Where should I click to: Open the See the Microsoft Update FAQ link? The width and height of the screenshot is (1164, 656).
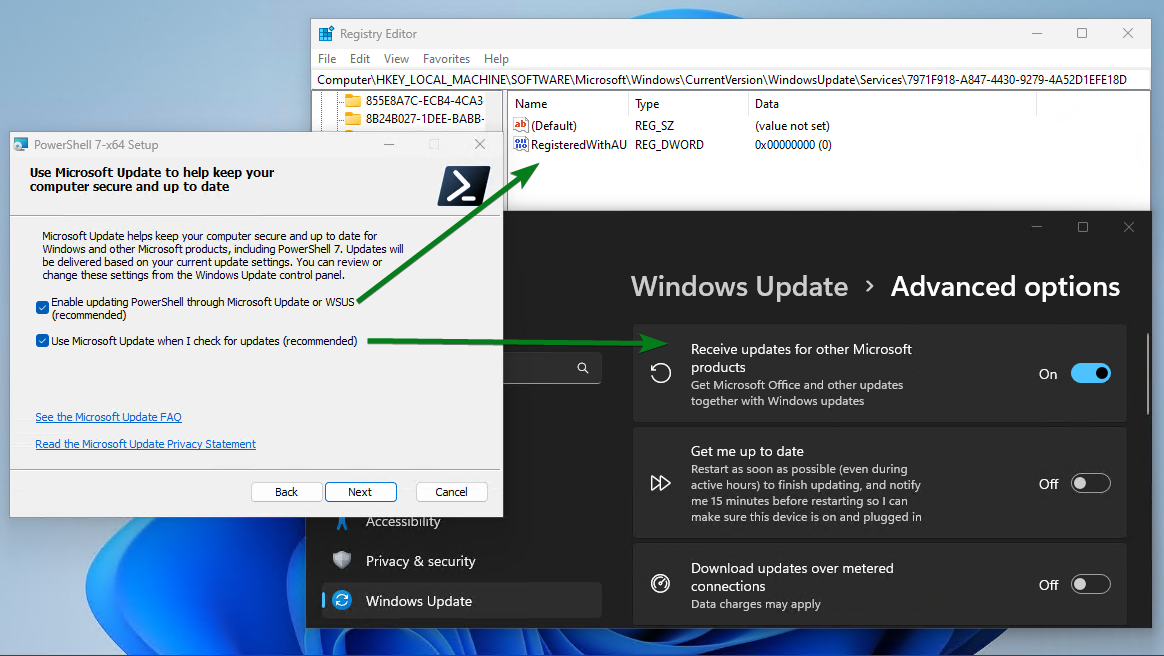108,417
